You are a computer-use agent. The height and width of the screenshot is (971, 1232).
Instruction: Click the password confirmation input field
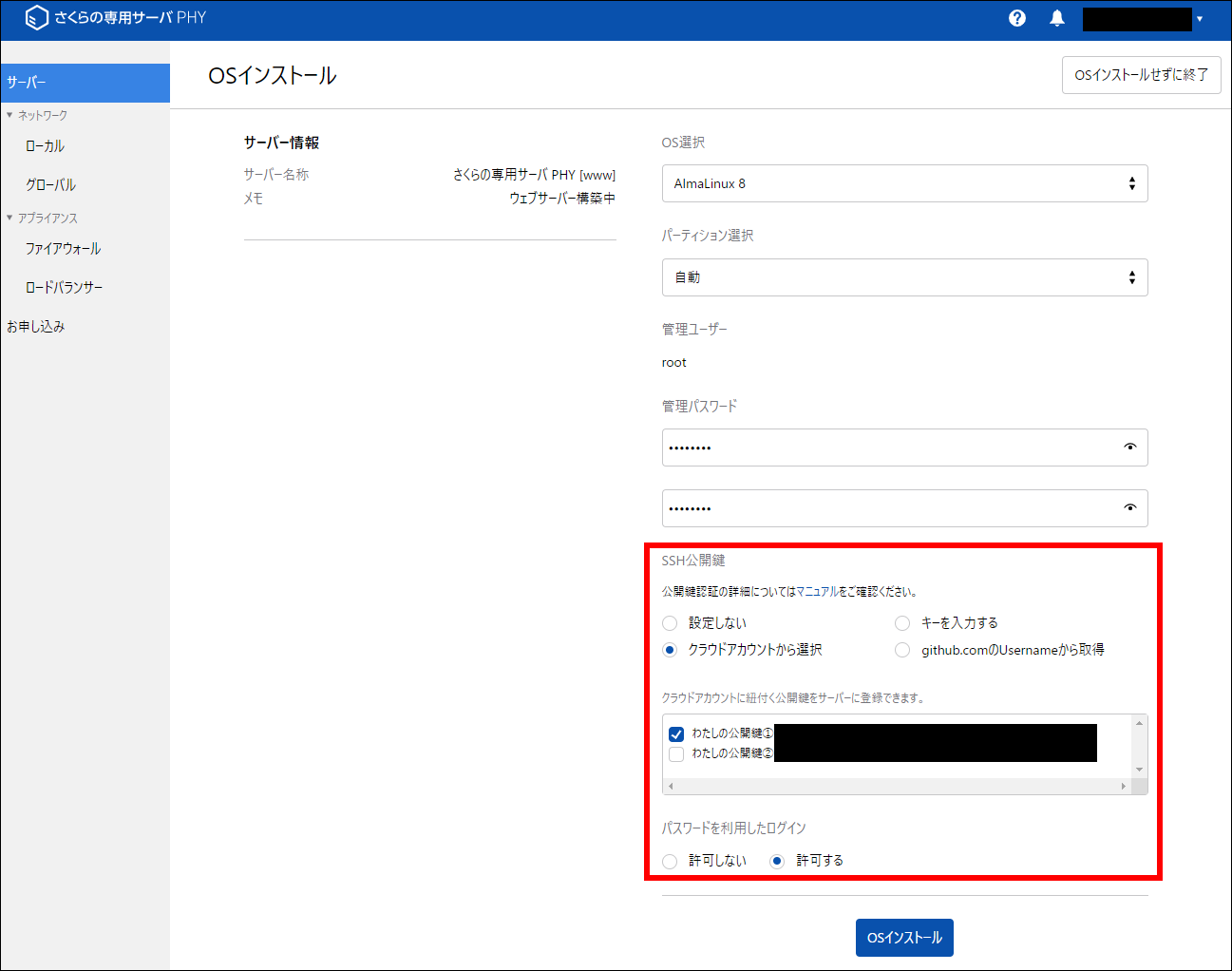click(904, 508)
